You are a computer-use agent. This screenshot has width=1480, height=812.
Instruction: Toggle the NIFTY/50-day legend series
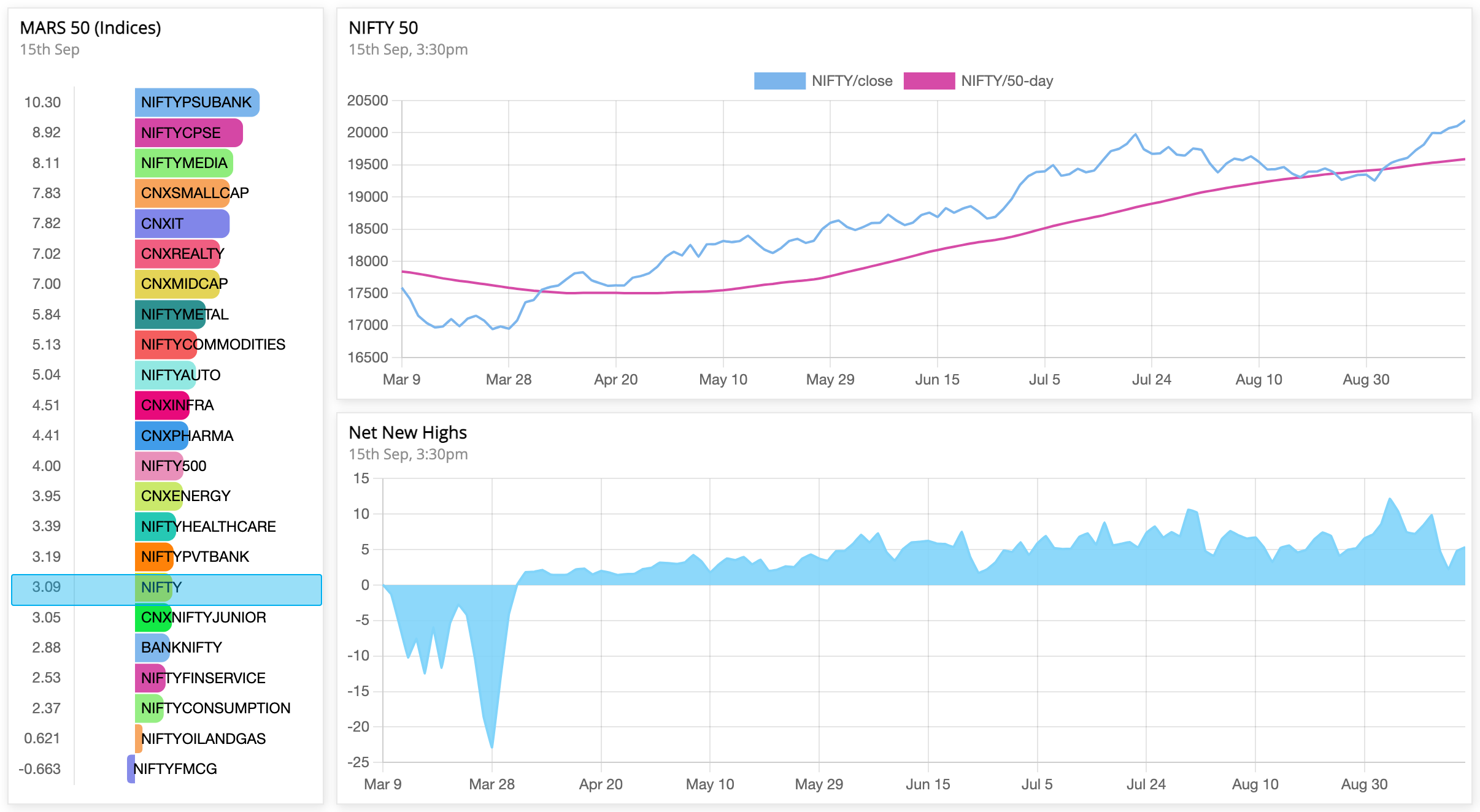coord(978,81)
